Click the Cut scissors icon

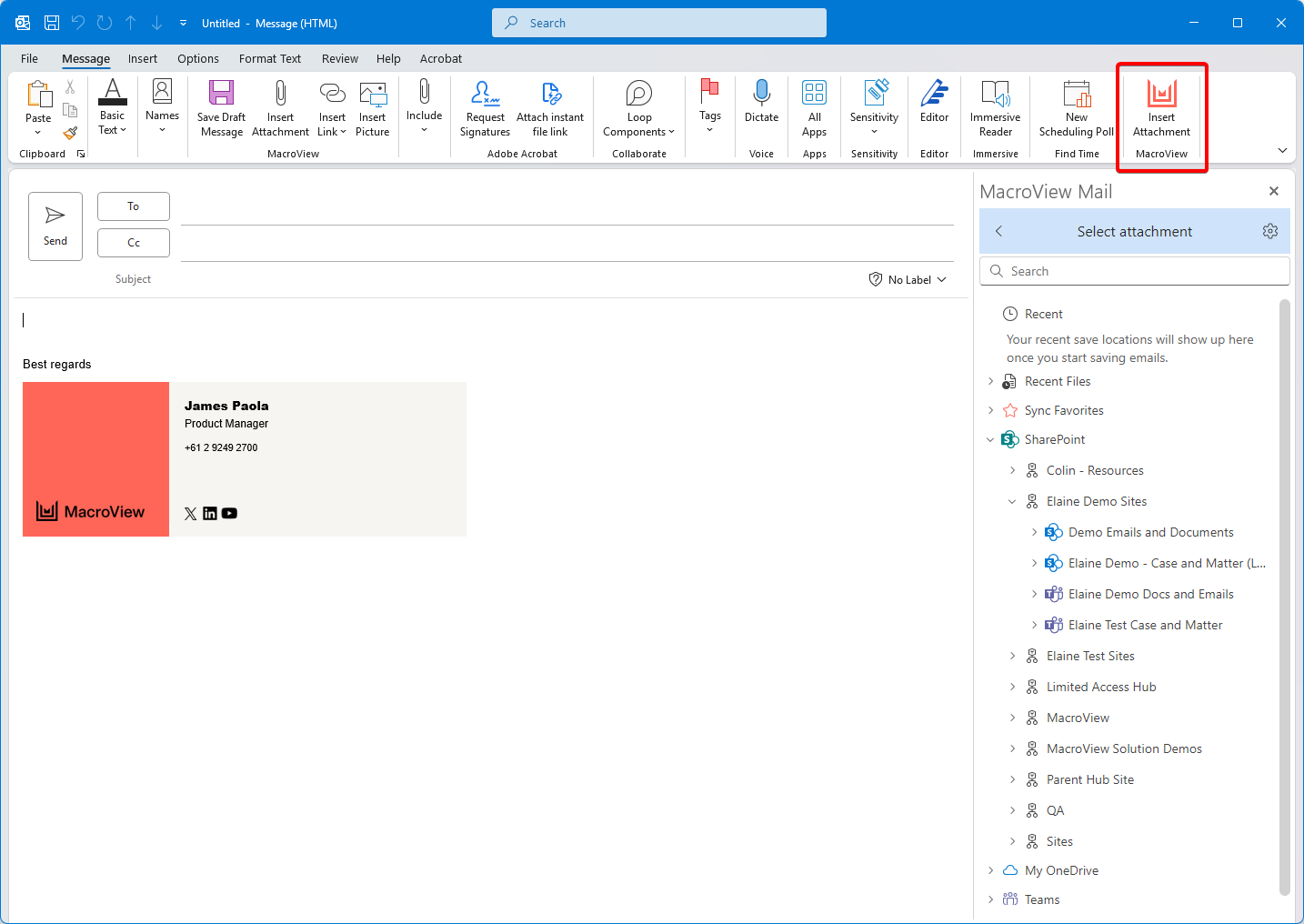(70, 87)
